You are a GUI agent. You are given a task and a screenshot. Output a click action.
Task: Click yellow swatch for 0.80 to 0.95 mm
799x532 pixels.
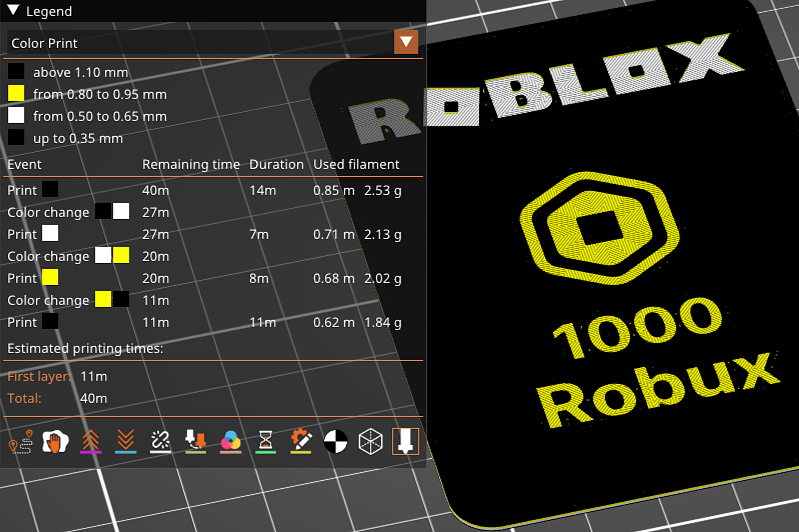(x=16, y=94)
